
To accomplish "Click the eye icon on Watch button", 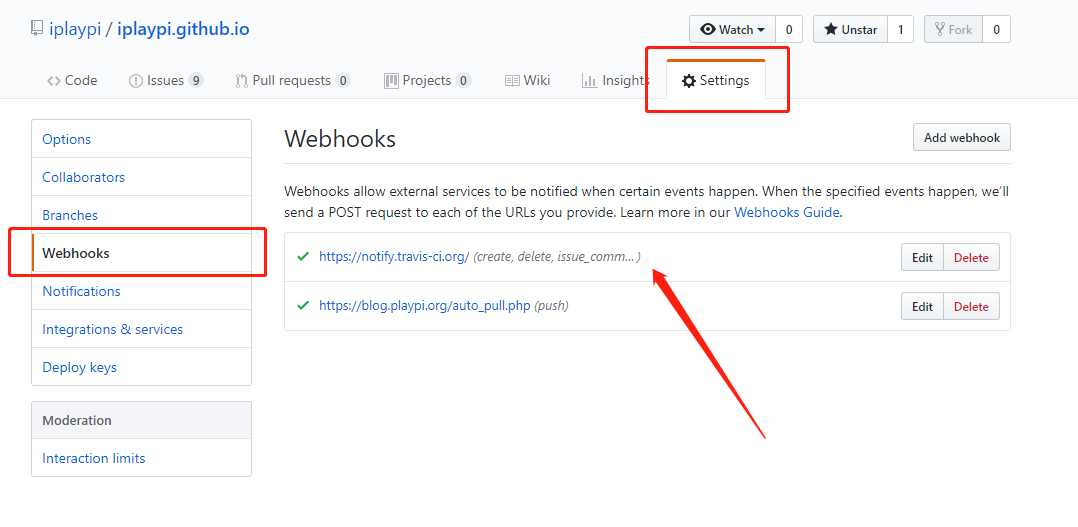I will [x=707, y=30].
